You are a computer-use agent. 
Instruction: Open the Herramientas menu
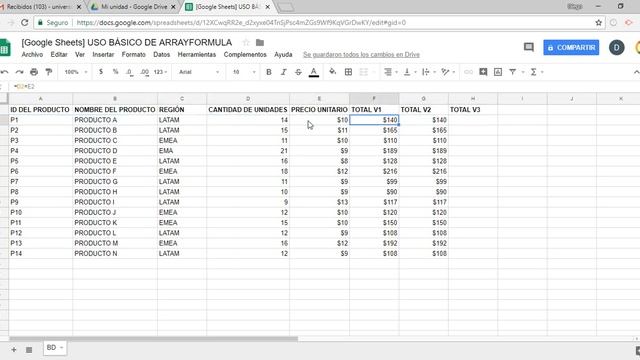(x=197, y=54)
